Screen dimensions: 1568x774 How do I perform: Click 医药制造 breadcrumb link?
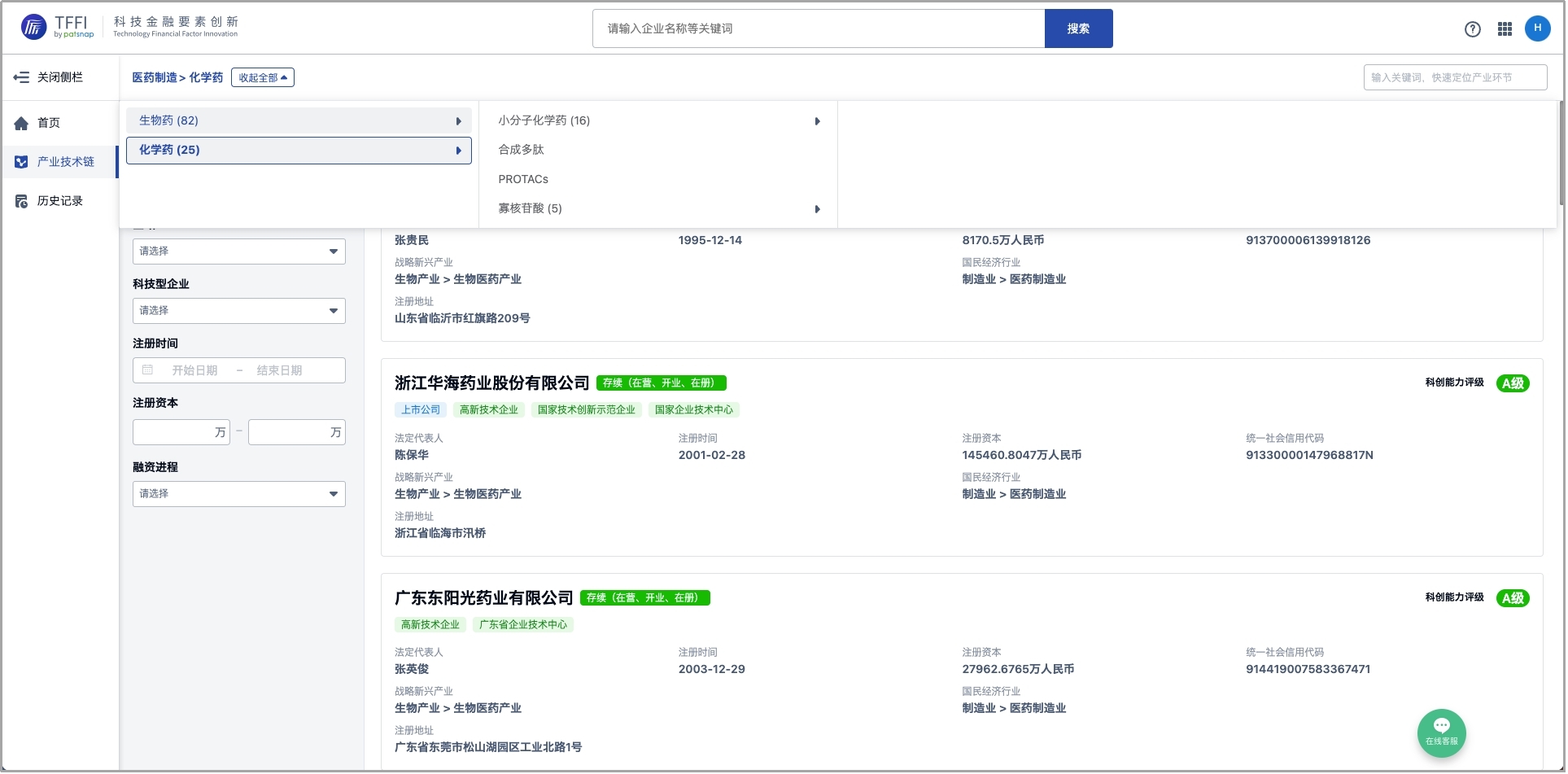click(155, 77)
